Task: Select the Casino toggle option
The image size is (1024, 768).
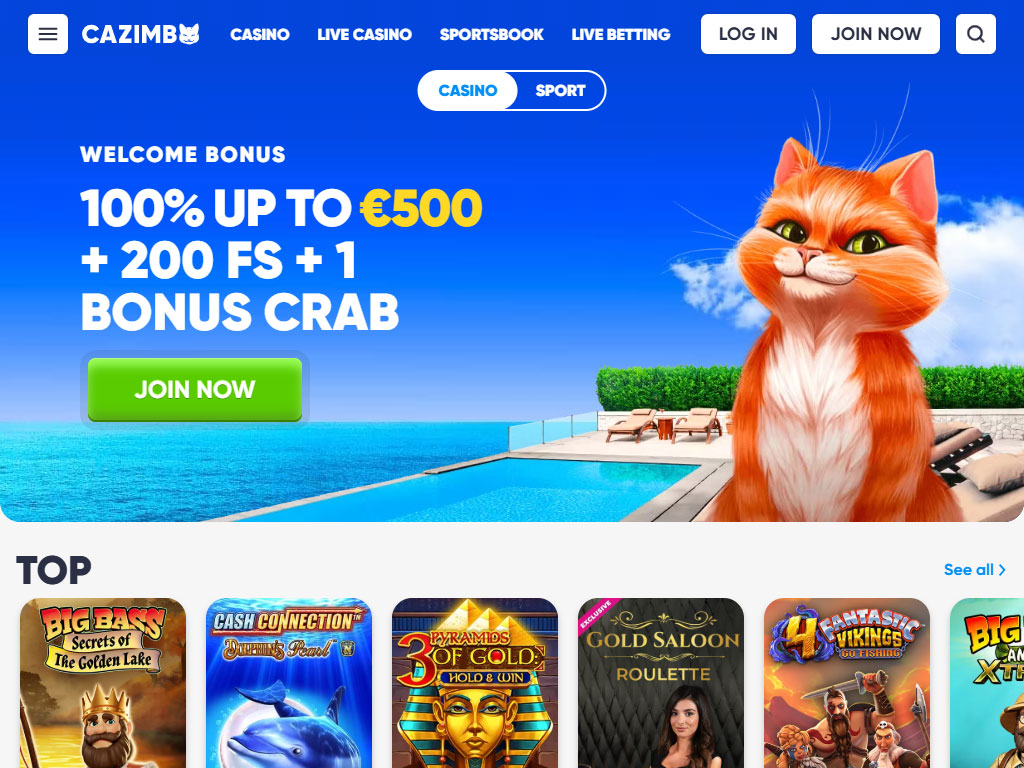Action: pos(468,90)
